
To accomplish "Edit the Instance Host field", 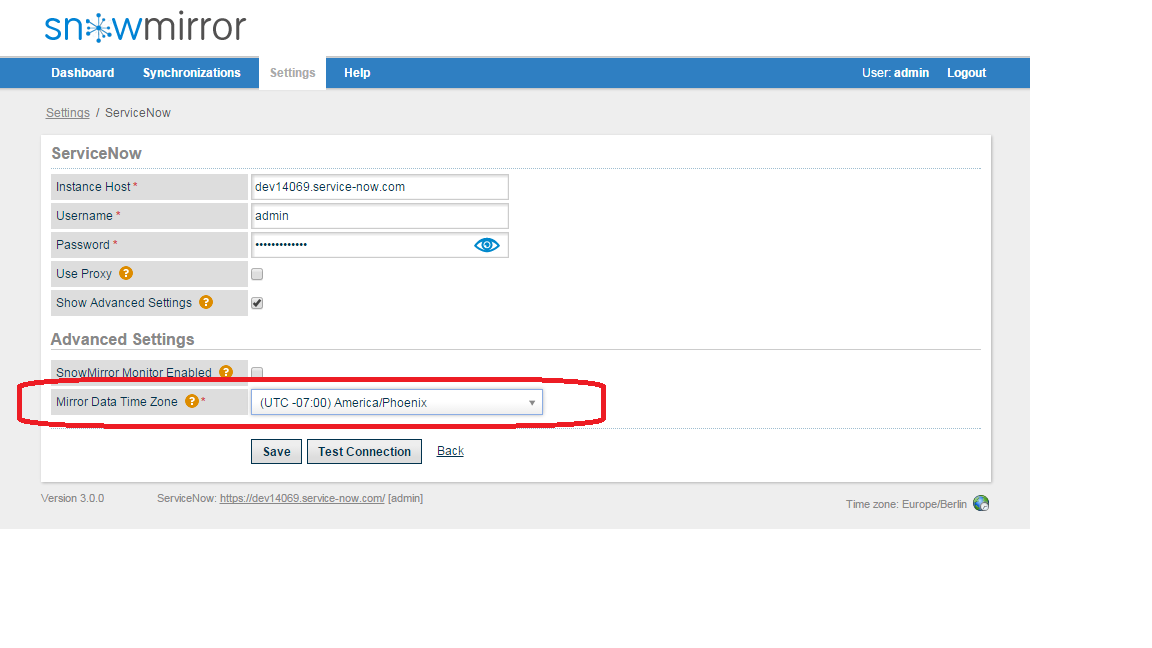I will [x=379, y=187].
